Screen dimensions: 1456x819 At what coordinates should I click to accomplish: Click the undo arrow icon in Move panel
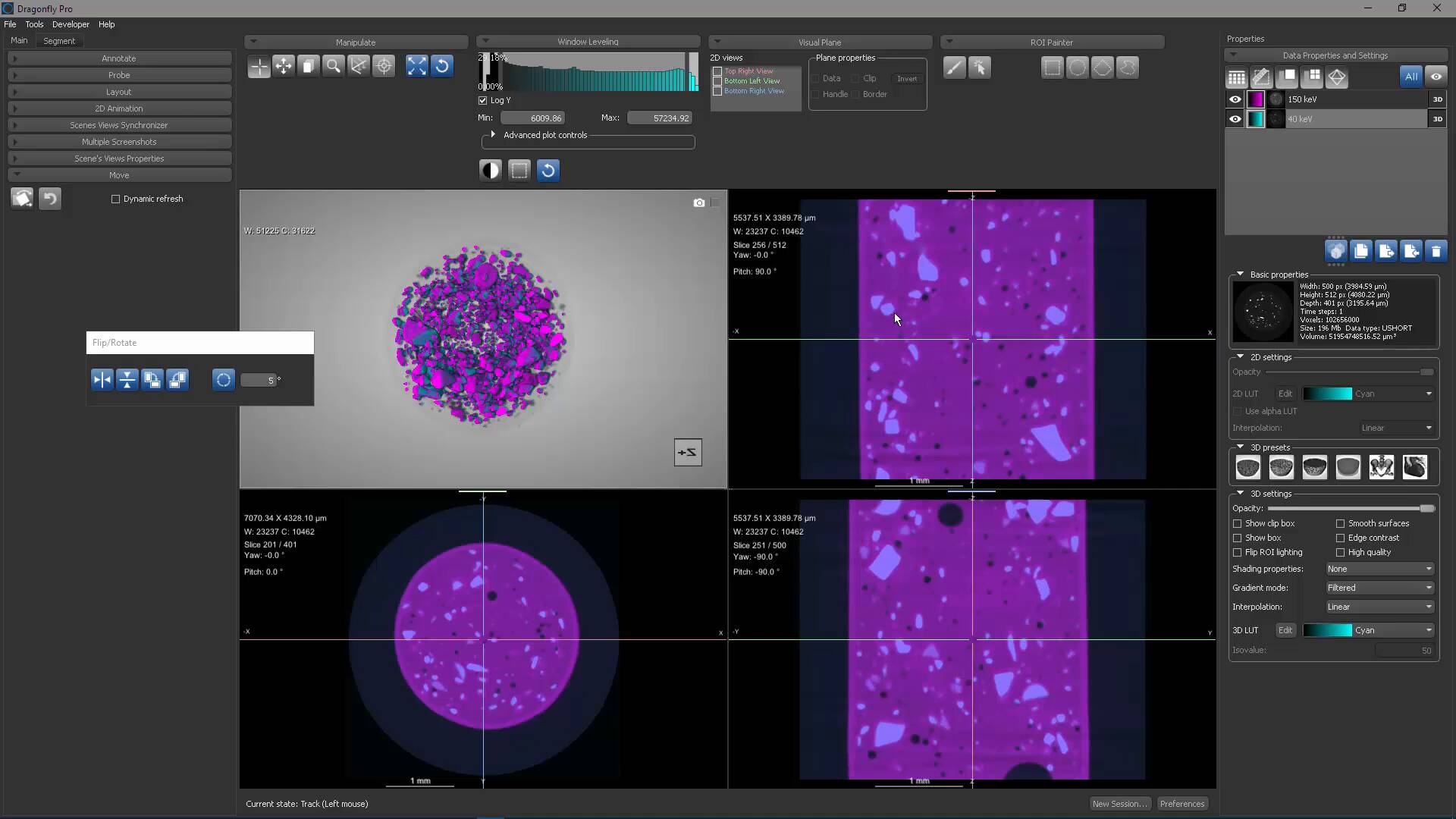tap(50, 199)
